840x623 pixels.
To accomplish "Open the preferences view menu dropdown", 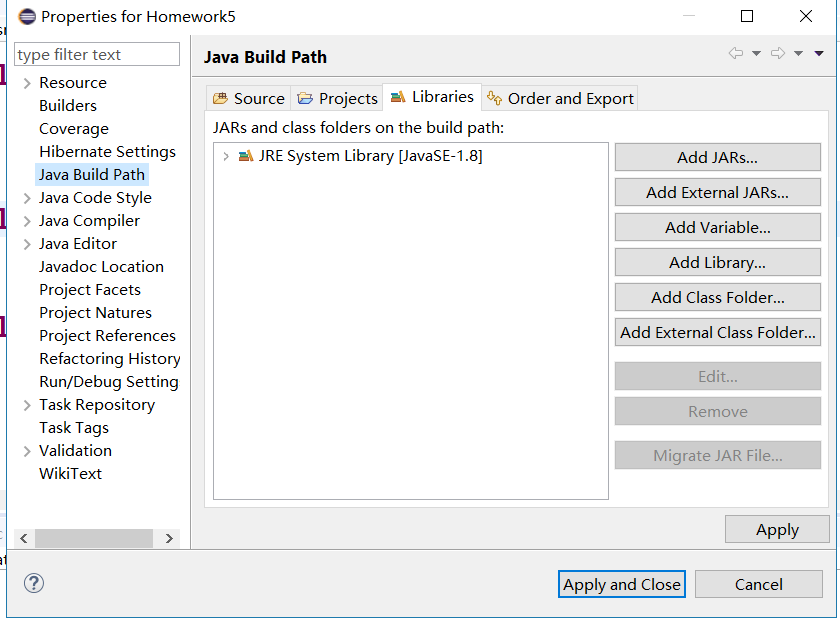I will pos(819,53).
